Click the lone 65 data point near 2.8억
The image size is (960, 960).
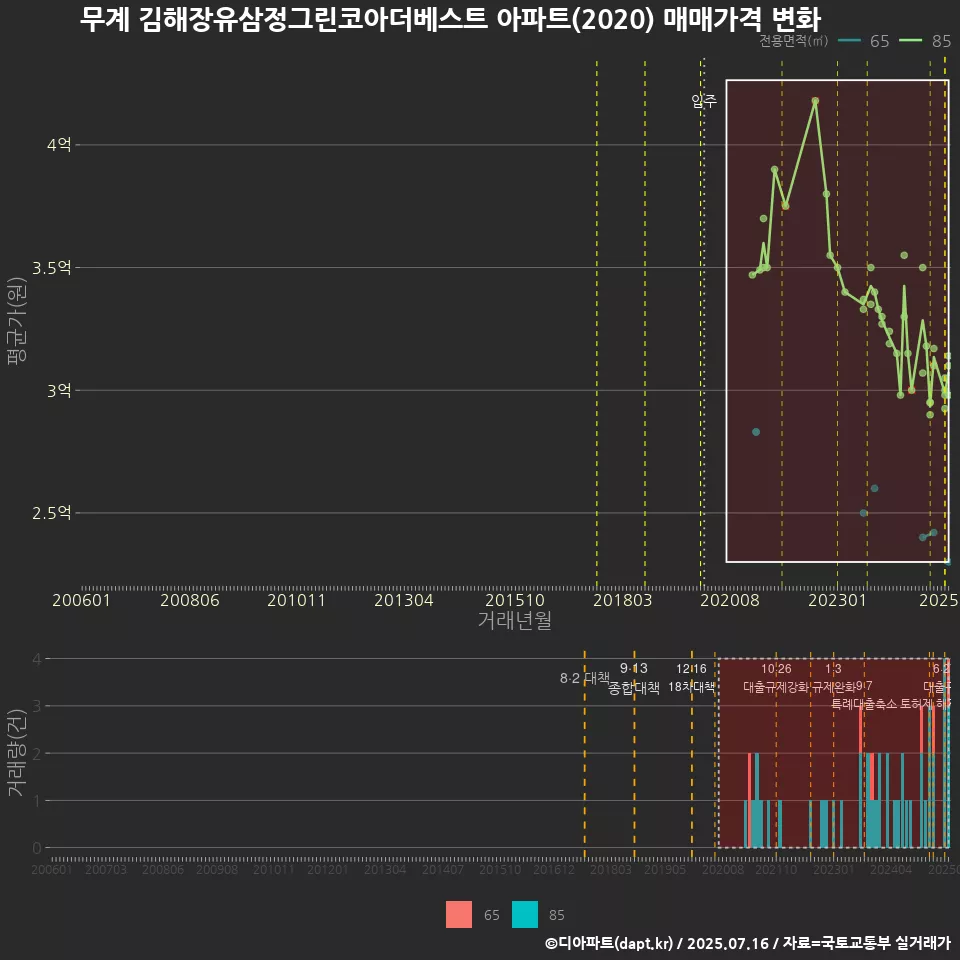click(x=756, y=432)
